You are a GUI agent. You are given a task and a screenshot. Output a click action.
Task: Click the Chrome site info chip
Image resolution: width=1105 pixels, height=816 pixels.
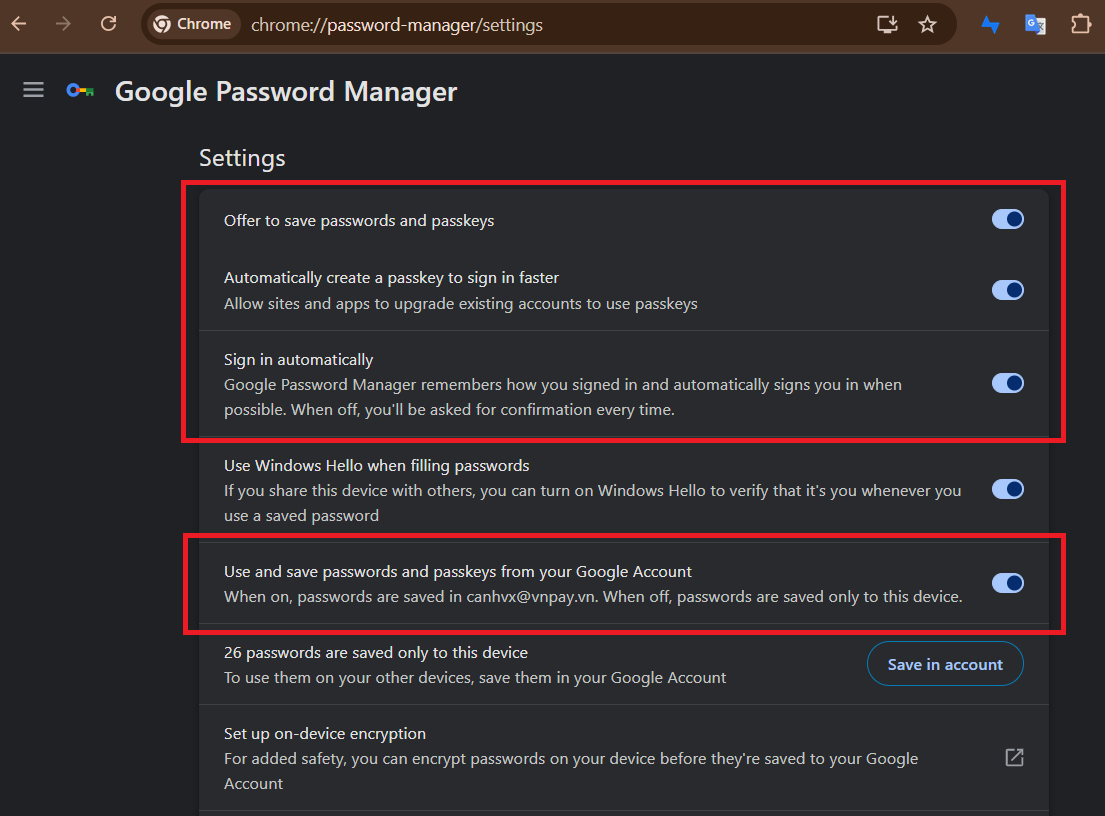pos(193,24)
